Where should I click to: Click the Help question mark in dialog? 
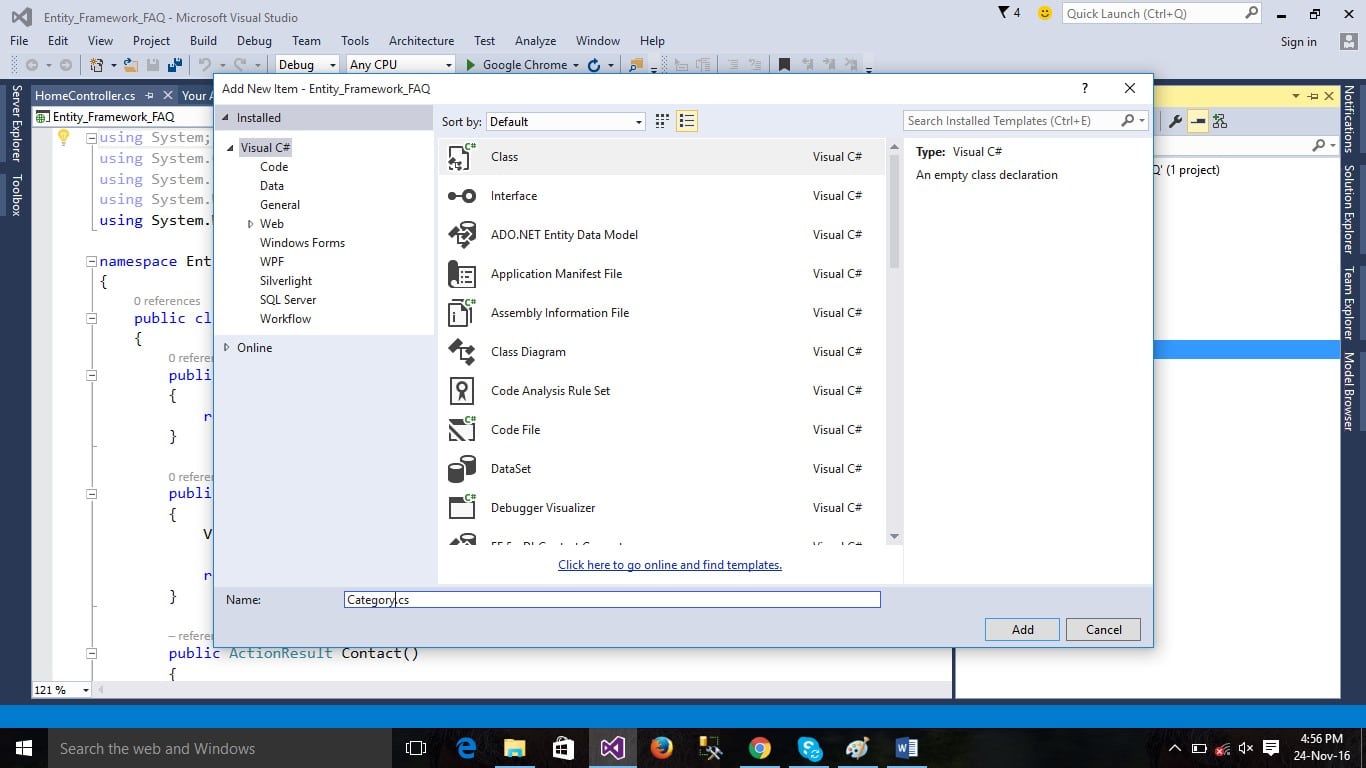pos(1085,88)
